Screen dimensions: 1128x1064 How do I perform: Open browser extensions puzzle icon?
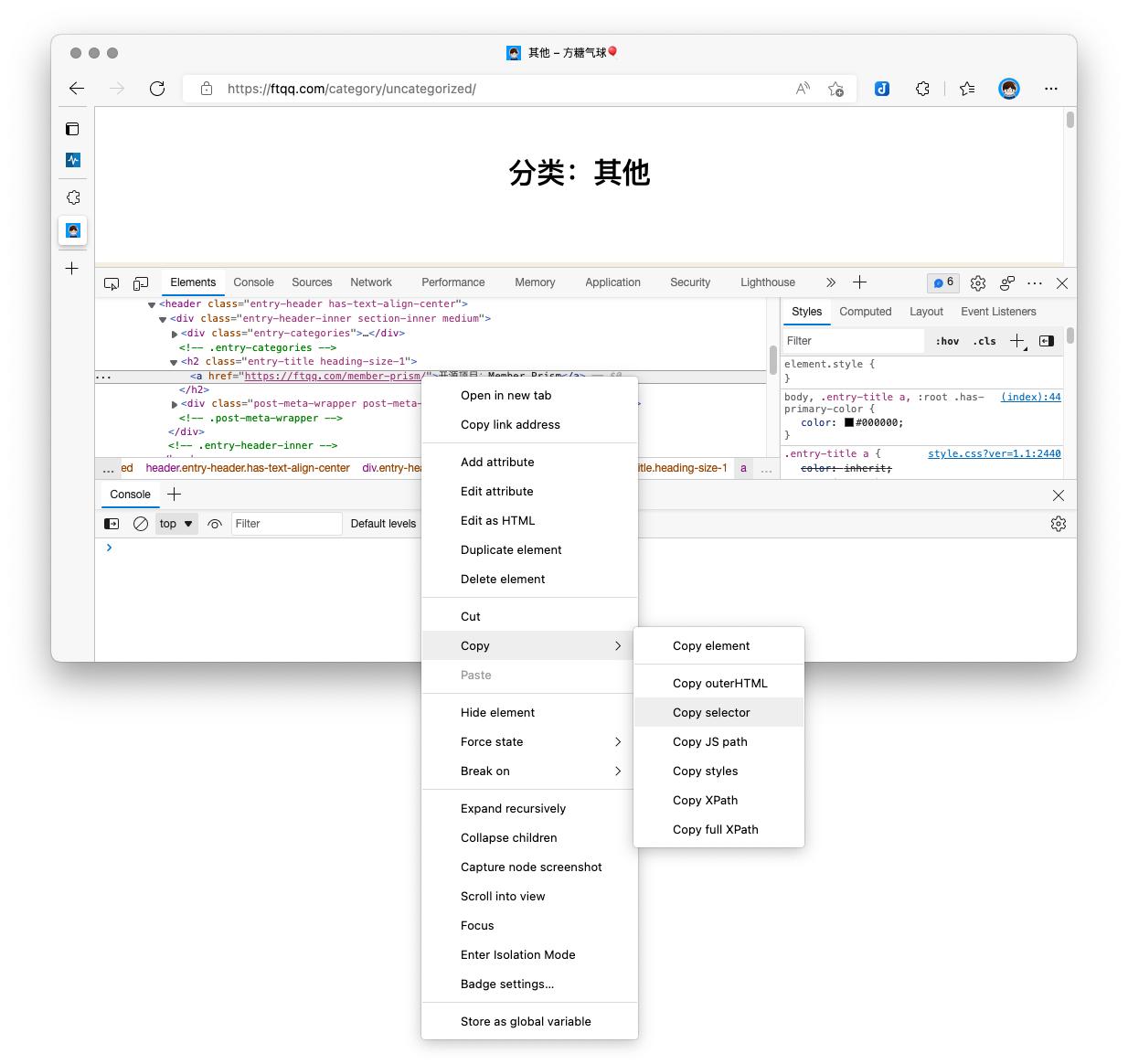tap(922, 89)
